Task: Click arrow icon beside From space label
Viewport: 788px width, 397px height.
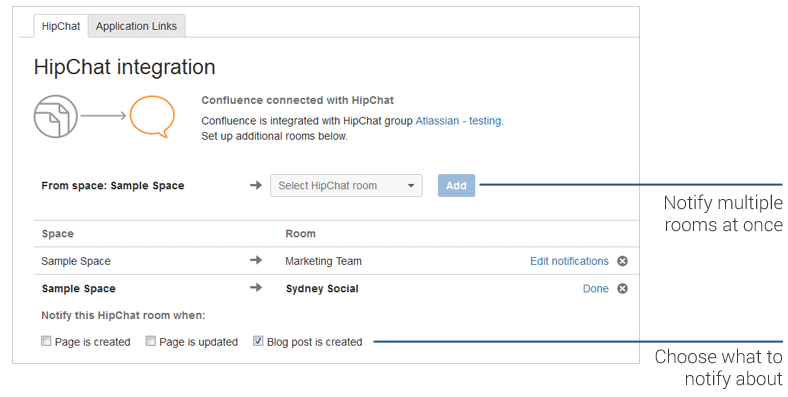Action: [x=256, y=185]
